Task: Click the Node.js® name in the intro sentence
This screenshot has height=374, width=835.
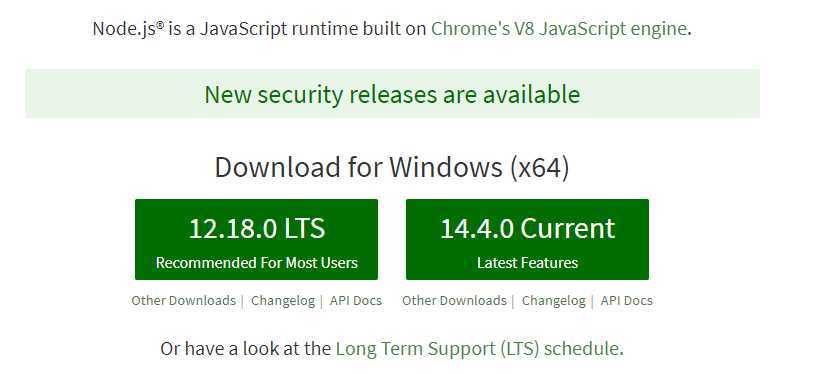Action: click(x=128, y=29)
